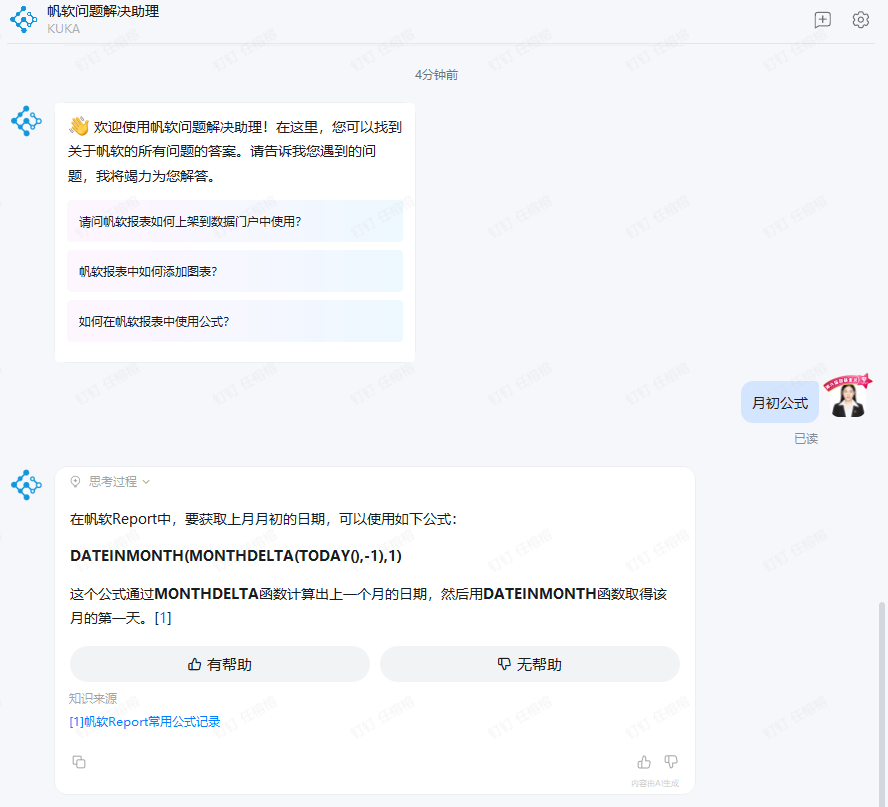Click the KUKA bot logo in header
Viewport: 888px width, 807px height.
click(x=24, y=20)
